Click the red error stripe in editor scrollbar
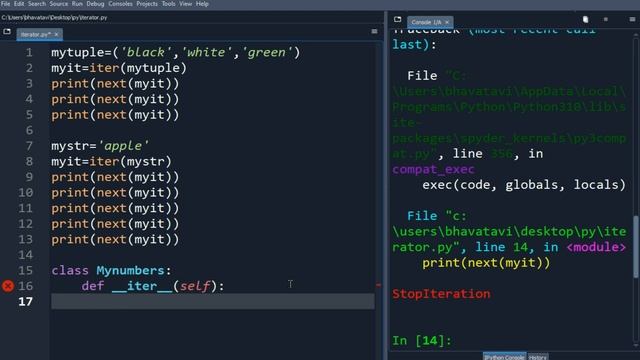Screen dimensions: 640x360 [x=378, y=285]
